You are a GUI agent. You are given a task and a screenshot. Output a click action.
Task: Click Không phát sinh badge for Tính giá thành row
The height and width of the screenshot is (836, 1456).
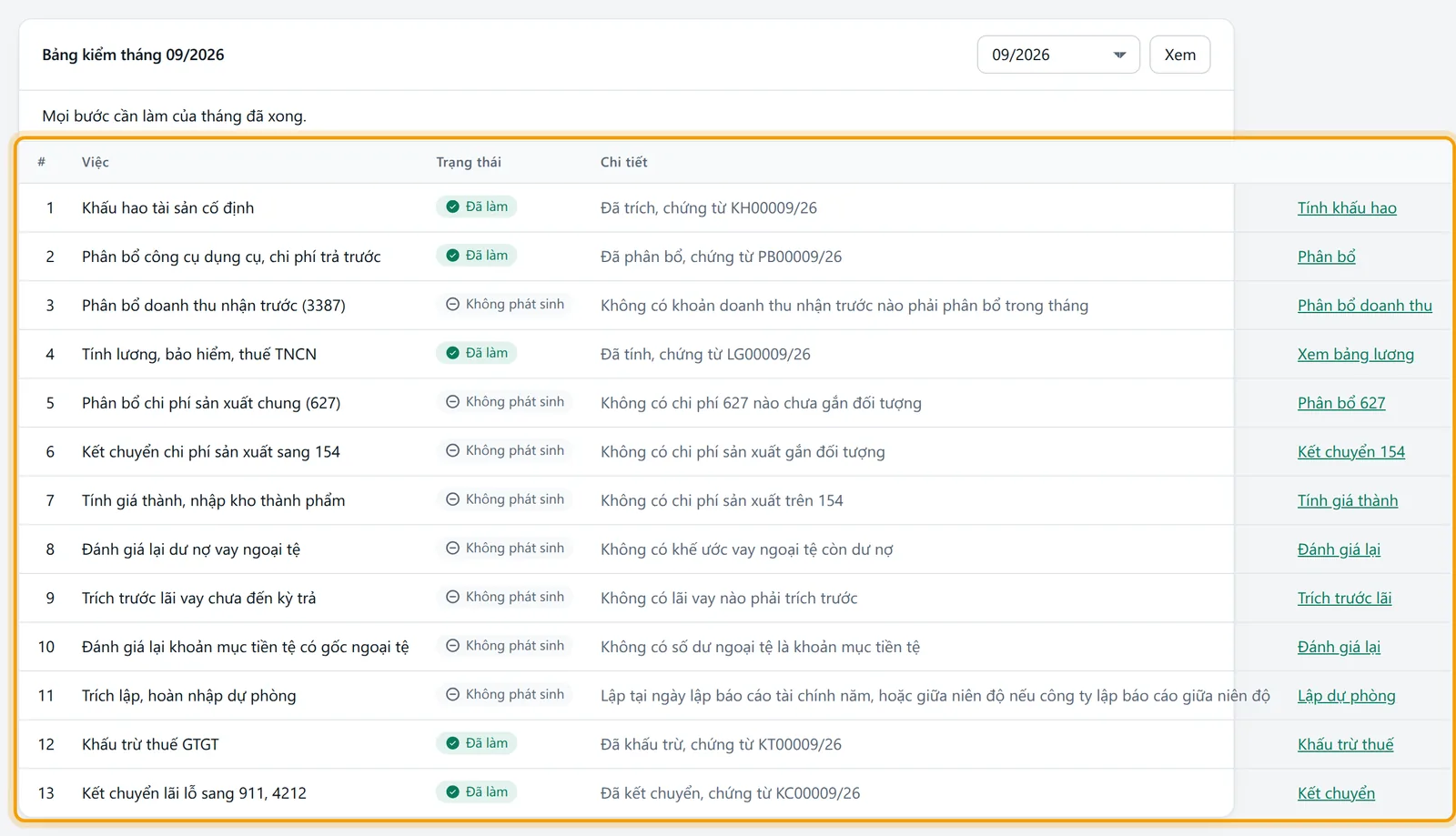click(505, 499)
